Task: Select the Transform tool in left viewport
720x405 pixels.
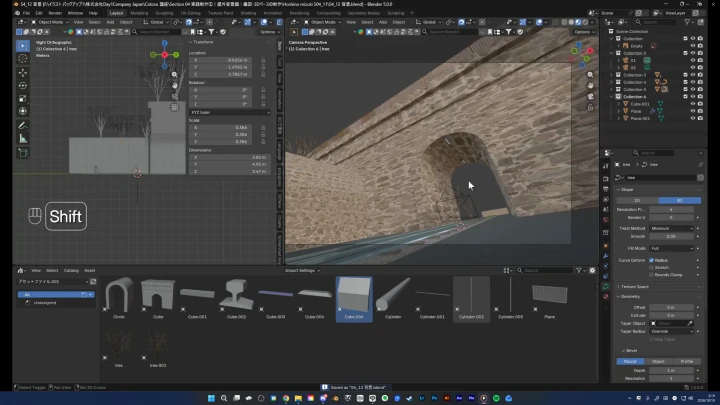Action: click(x=22, y=111)
